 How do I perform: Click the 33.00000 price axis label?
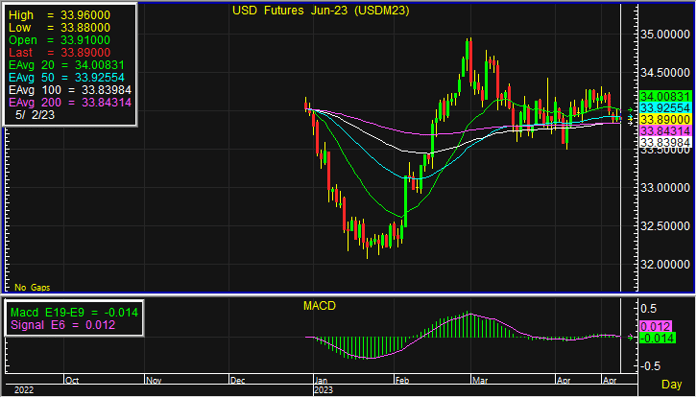click(665, 188)
